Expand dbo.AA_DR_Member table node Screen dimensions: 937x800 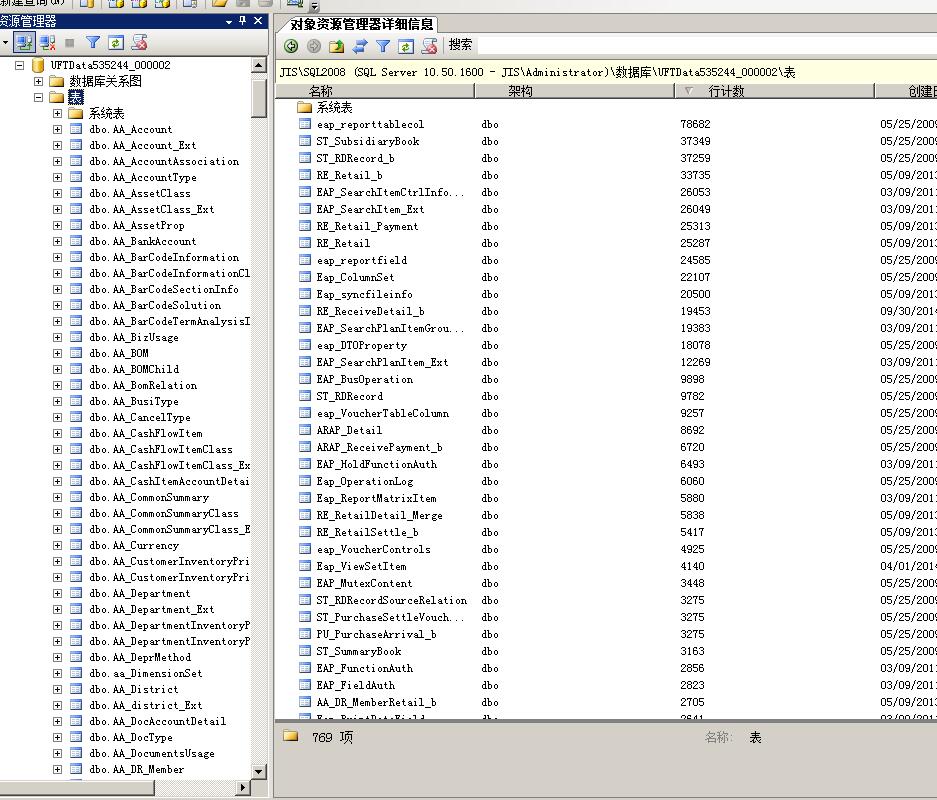click(x=57, y=769)
